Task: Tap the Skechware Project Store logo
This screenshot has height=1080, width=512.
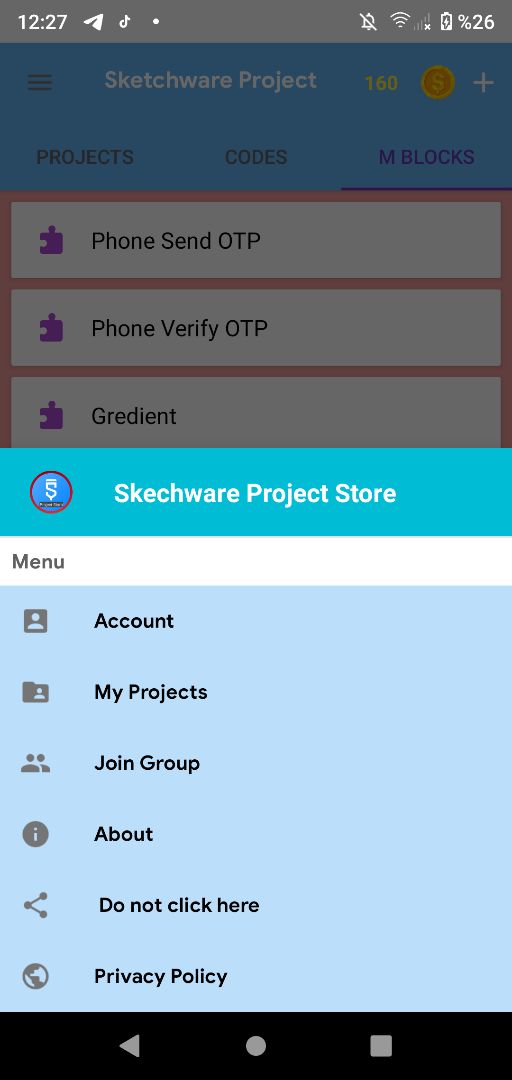Action: [51, 492]
